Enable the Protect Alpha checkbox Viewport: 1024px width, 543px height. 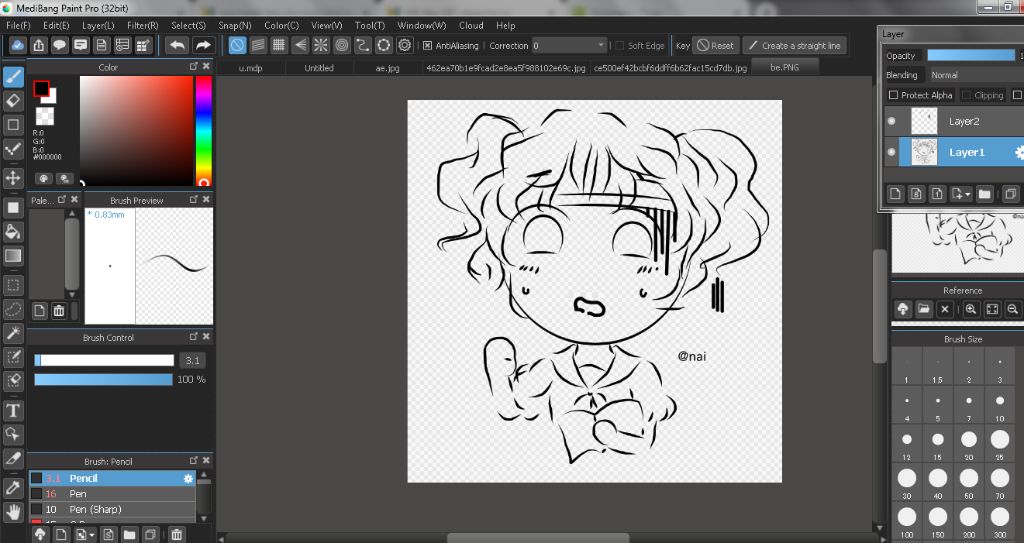(894, 95)
